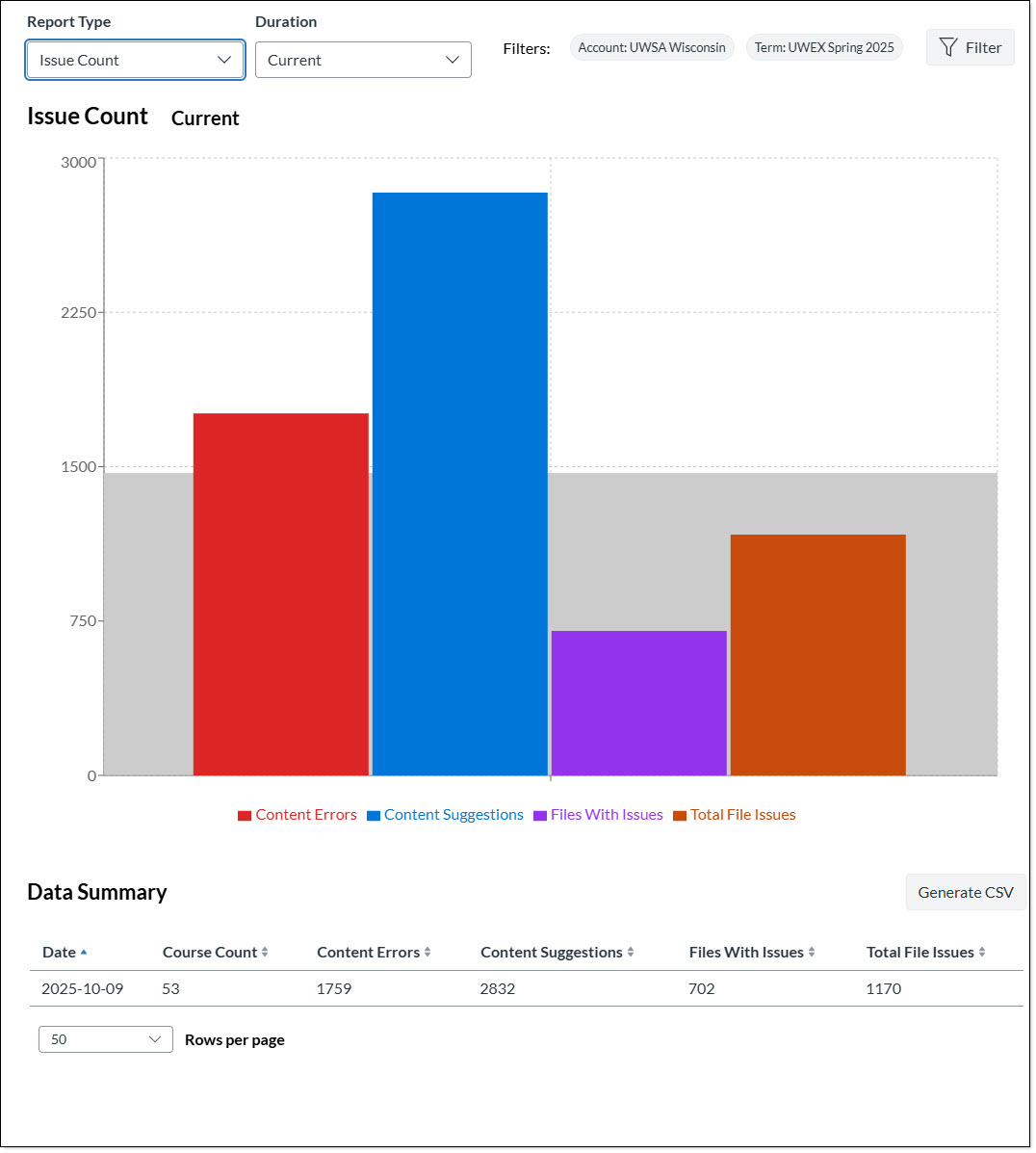This screenshot has height=1153, width=1036.
Task: Click the Account: UWSA Wisconsin filter chip
Action: pyautogui.click(x=652, y=47)
